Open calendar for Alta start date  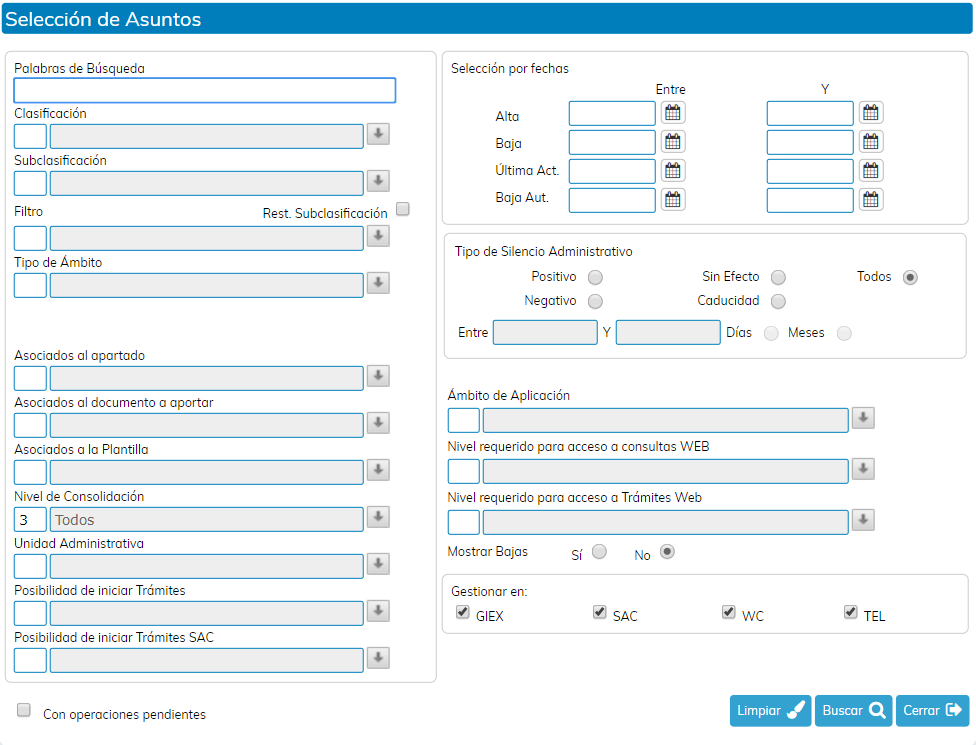point(673,113)
